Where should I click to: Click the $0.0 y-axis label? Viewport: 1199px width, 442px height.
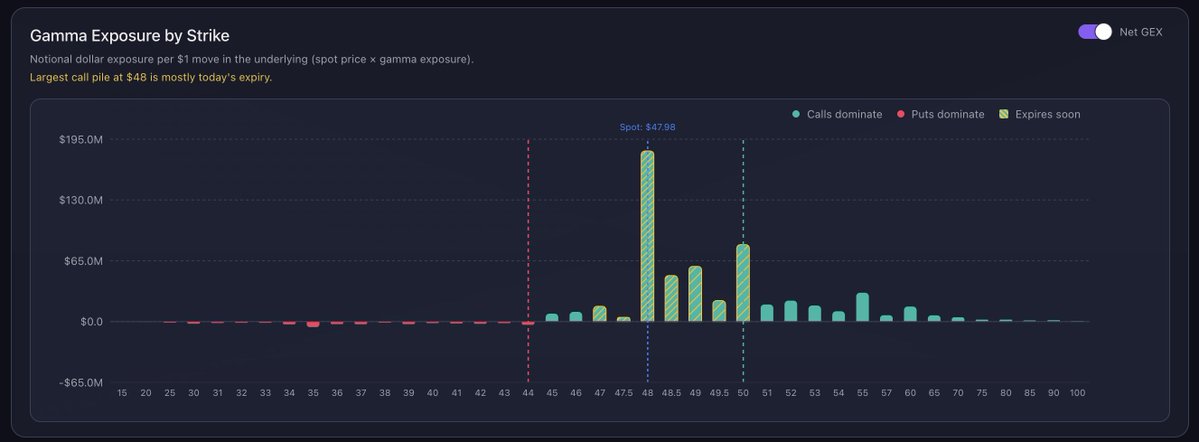(x=91, y=322)
